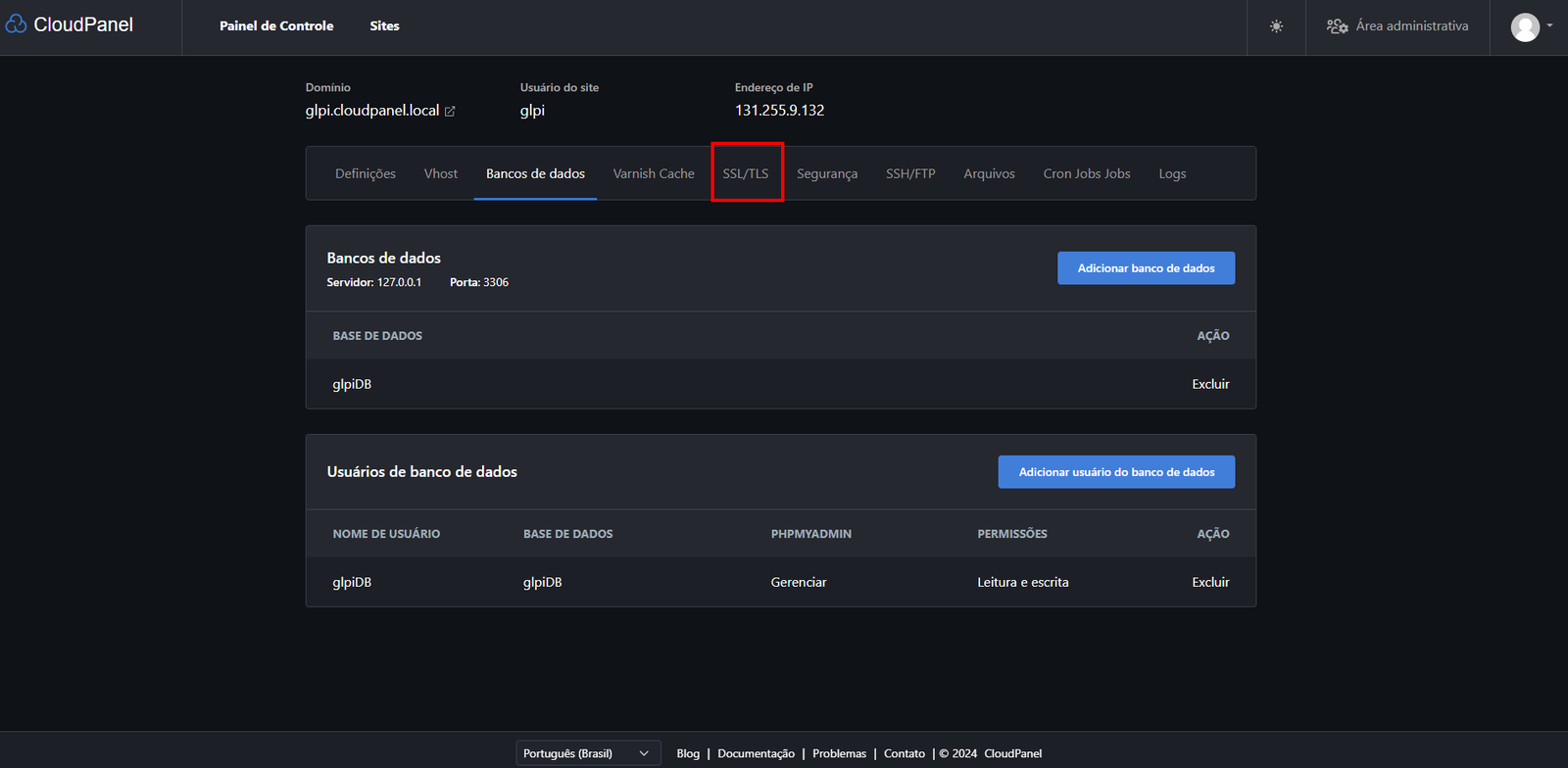
Task: Click Adicionar usuário do banco de dados
Action: click(x=1116, y=472)
